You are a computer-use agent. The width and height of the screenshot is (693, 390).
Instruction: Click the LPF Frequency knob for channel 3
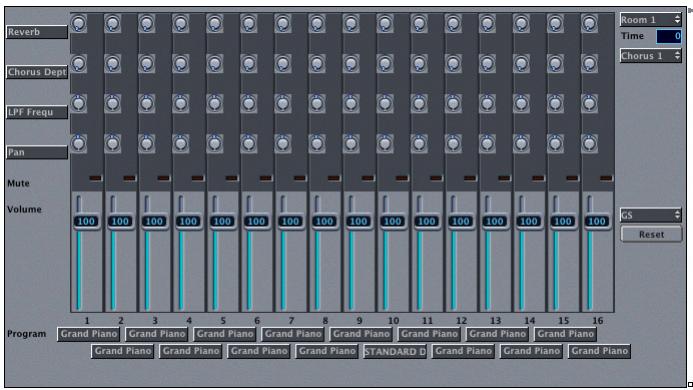pyautogui.click(x=147, y=103)
